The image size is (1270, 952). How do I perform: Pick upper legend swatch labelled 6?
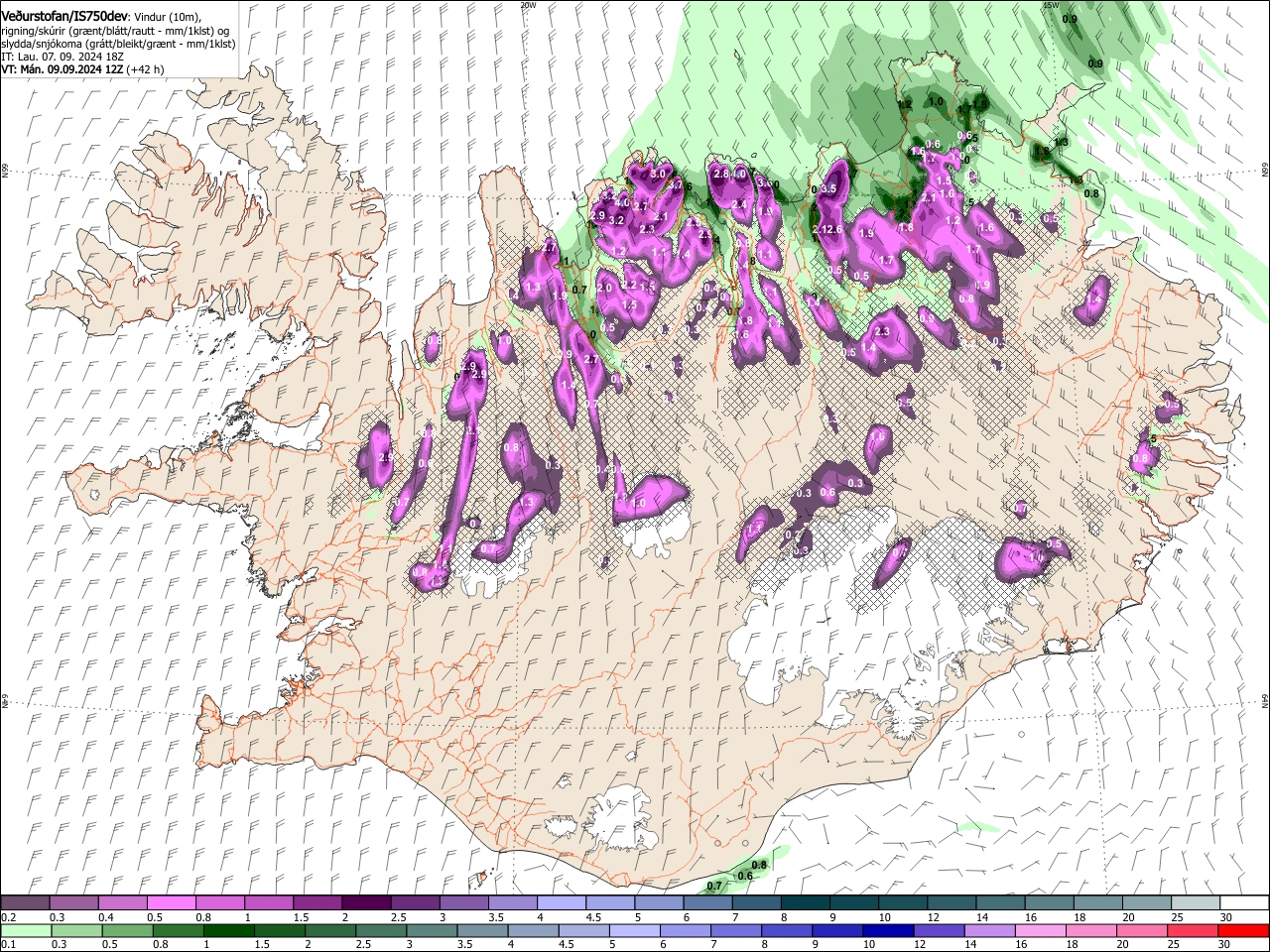[x=706, y=903]
